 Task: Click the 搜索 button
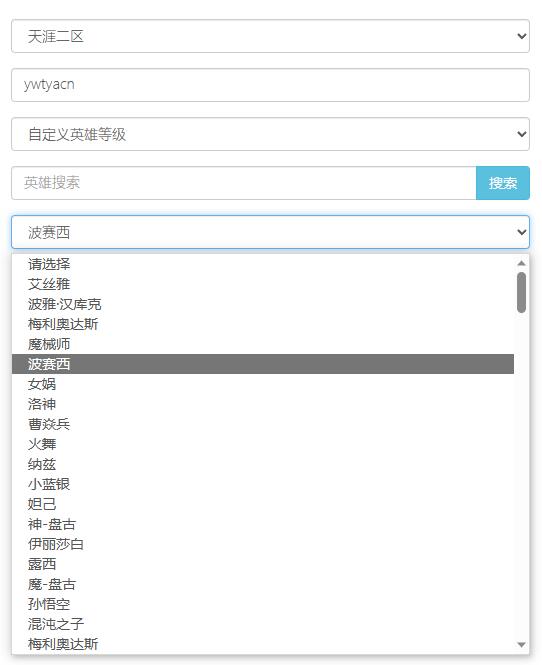coord(503,183)
